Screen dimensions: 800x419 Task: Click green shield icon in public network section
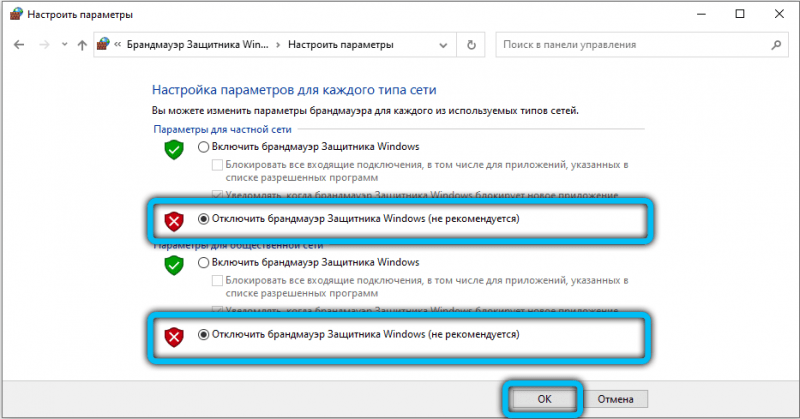174,265
